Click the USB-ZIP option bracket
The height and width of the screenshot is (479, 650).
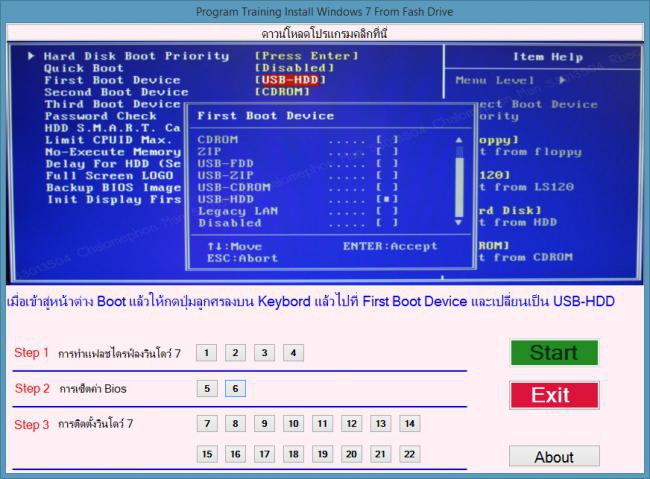click(387, 175)
